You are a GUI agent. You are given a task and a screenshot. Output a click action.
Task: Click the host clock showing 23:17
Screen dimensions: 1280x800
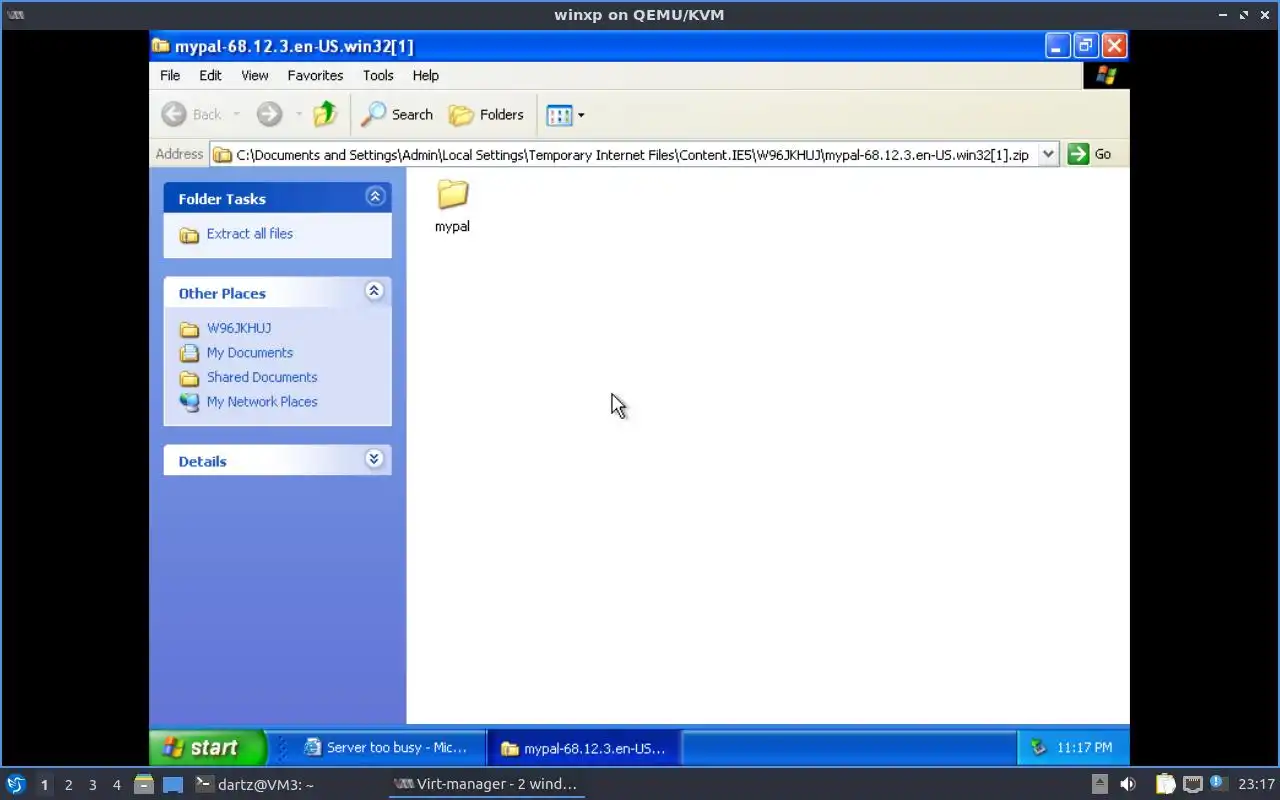[1256, 785]
